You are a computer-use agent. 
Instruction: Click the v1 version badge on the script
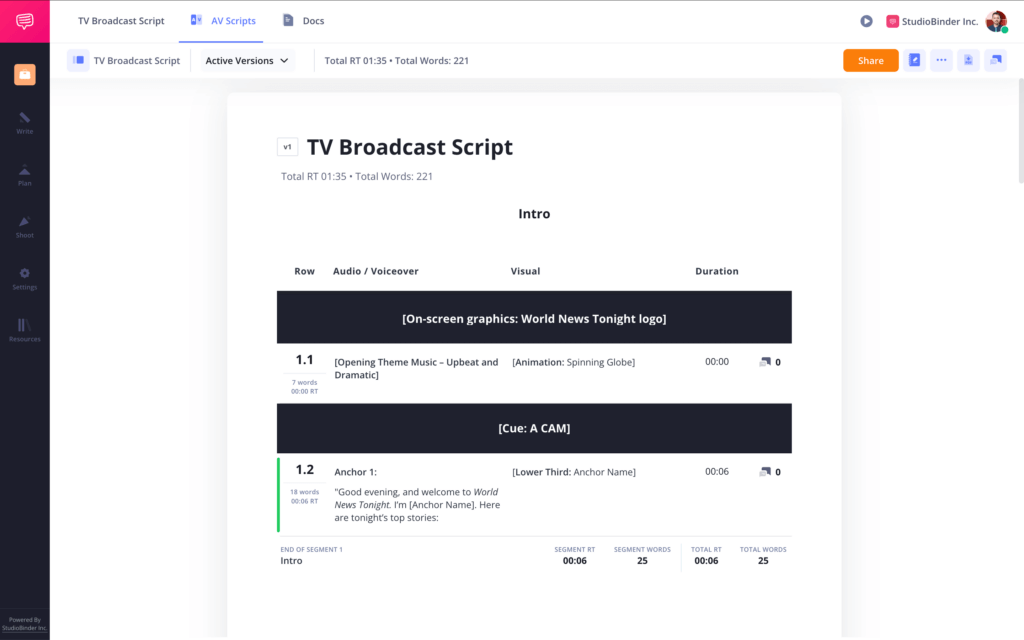tap(287, 146)
